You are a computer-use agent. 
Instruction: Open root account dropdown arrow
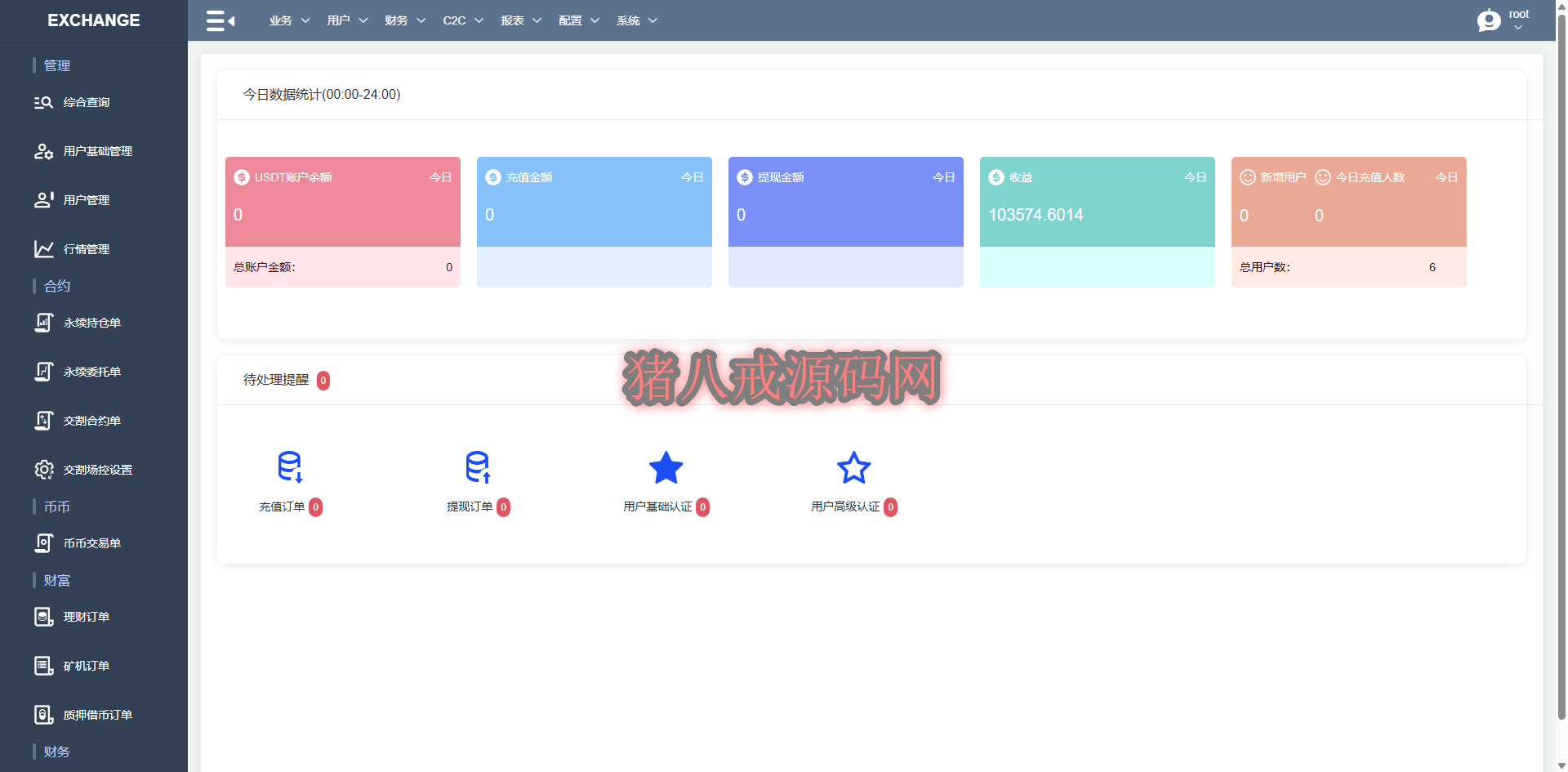(x=1518, y=28)
